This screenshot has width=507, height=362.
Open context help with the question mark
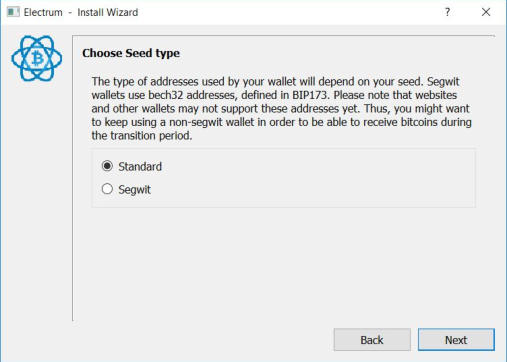click(x=448, y=12)
